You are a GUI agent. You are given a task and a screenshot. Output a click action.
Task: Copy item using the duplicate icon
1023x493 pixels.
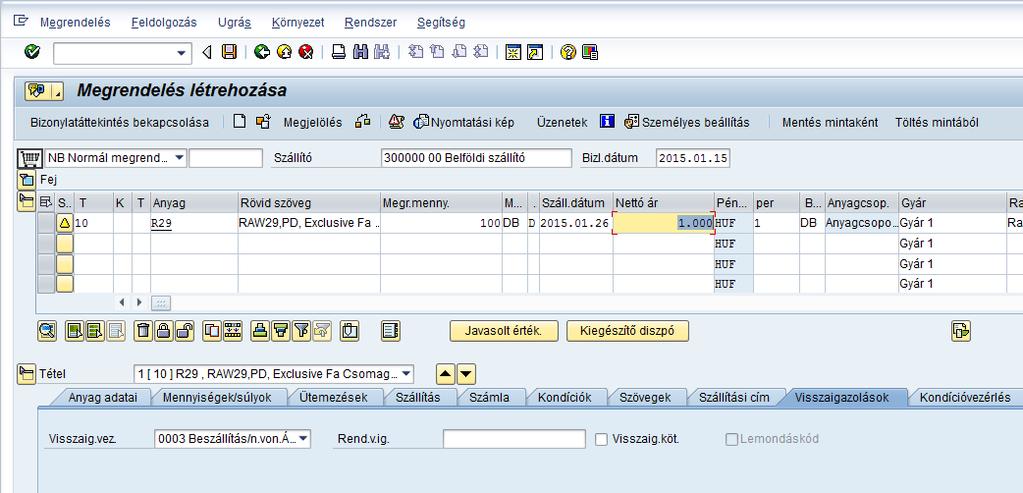pyautogui.click(x=212, y=331)
